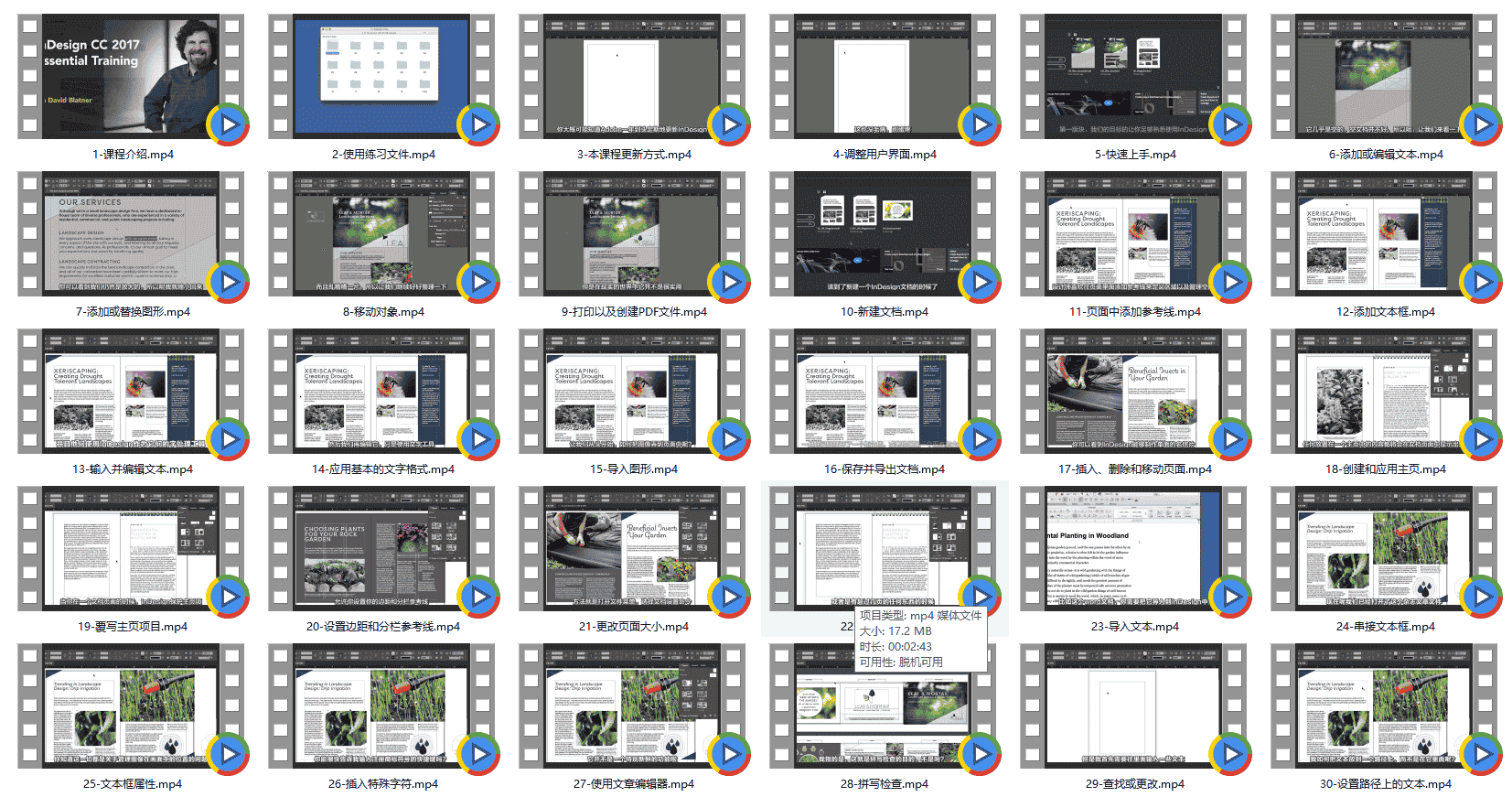1512x797 pixels.
Task: Click the play badge icon on 23-导入文本.mp4
Action: [1230, 597]
